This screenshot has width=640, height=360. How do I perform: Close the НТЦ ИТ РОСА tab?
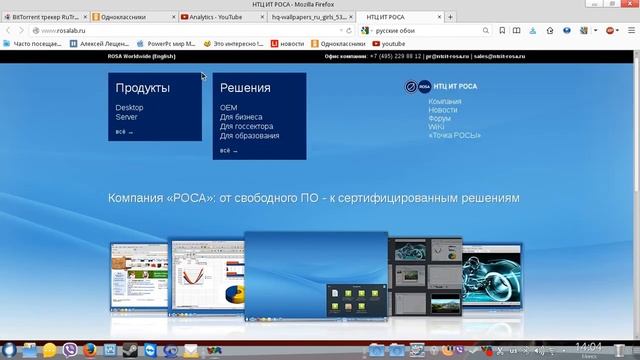point(439,17)
